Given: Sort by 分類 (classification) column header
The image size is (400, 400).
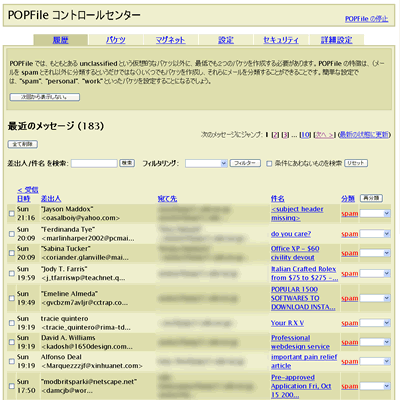Looking at the screenshot, I should point(348,199).
